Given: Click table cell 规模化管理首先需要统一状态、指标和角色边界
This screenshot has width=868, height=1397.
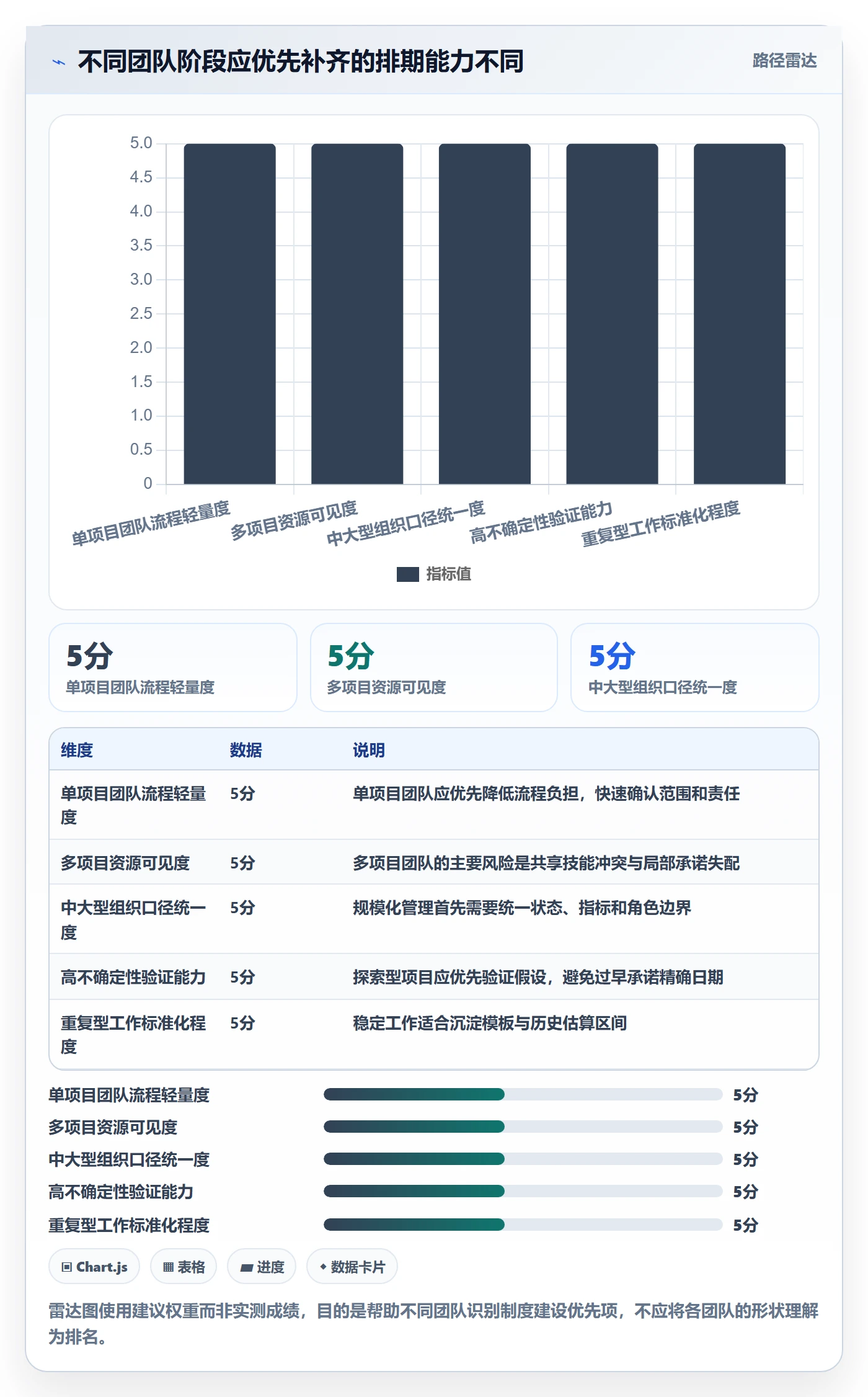Looking at the screenshot, I should (x=522, y=908).
